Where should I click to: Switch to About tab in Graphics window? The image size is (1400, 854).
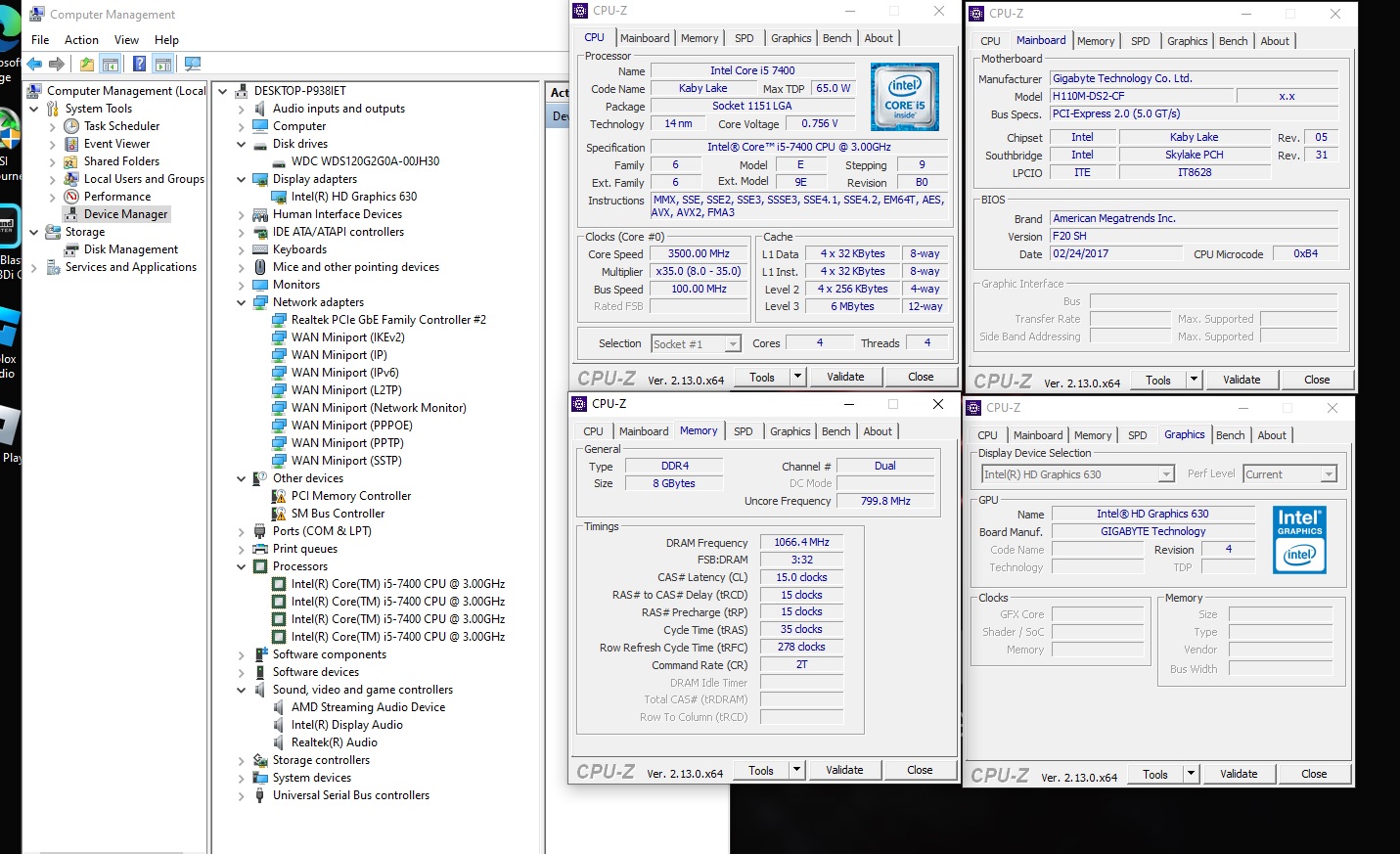[1272, 435]
